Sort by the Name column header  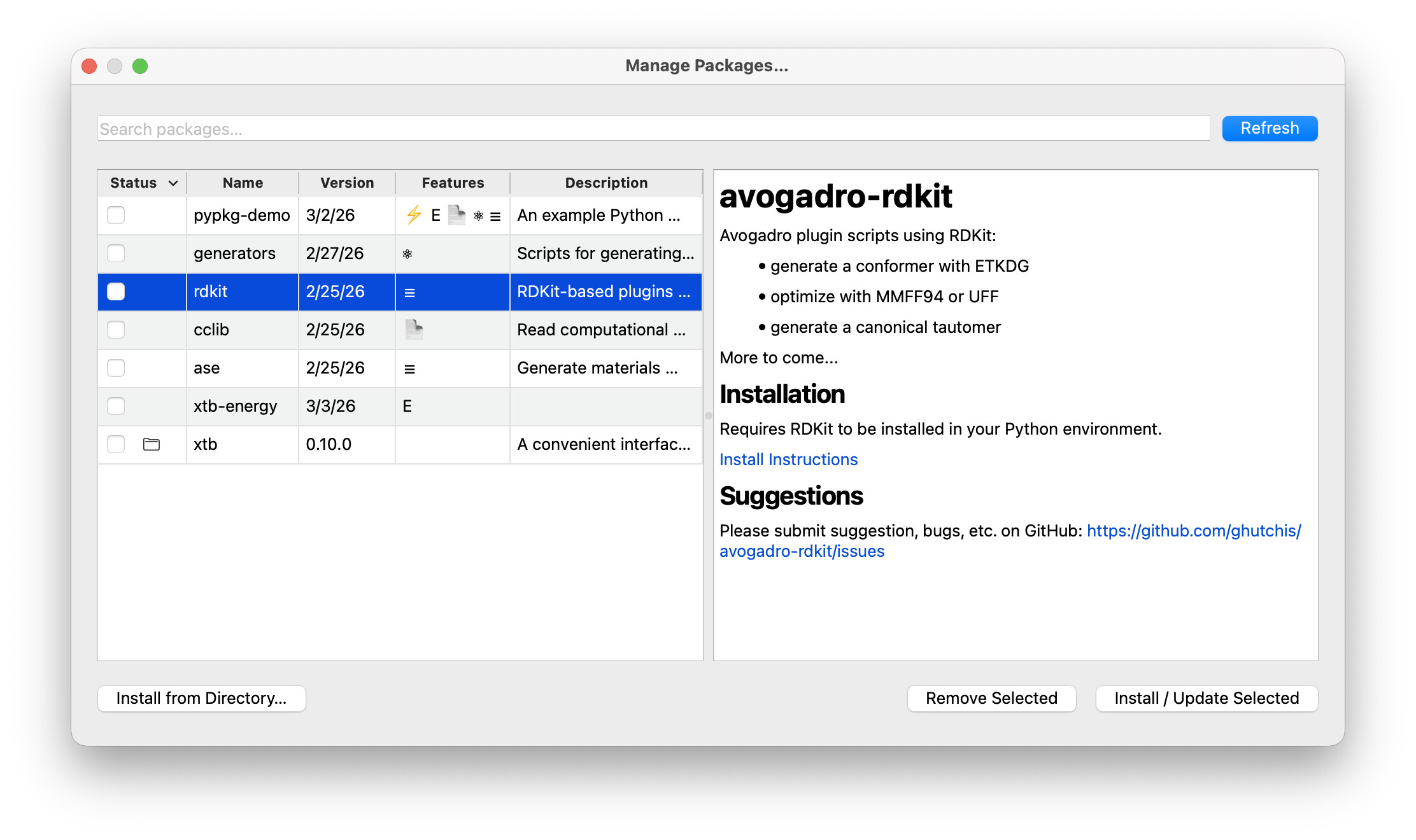tap(243, 183)
